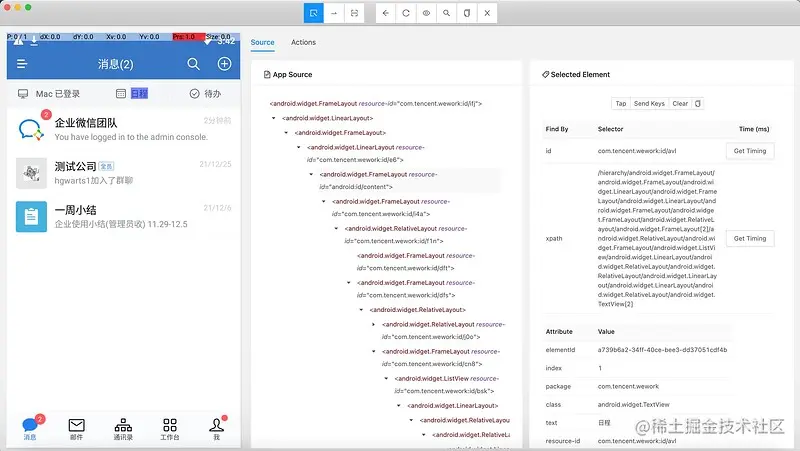Tap the 通讯录 contacts tab icon
The image size is (800, 451).
[x=123, y=424]
